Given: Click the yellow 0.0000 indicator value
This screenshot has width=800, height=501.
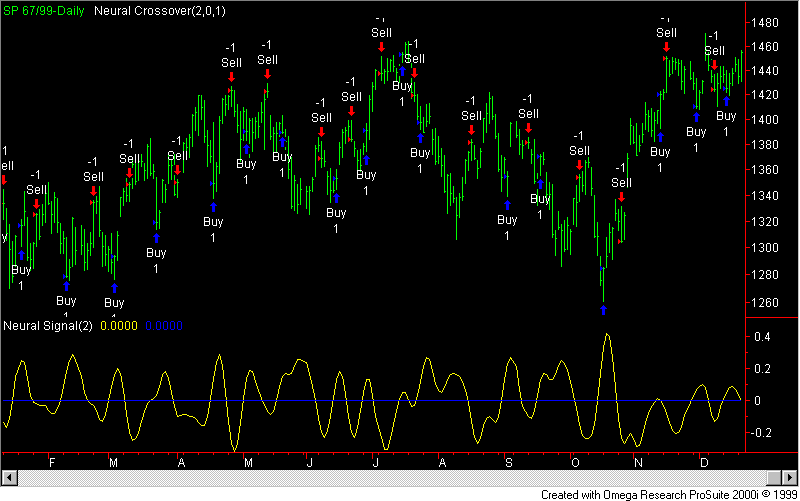Looking at the screenshot, I should [118, 326].
